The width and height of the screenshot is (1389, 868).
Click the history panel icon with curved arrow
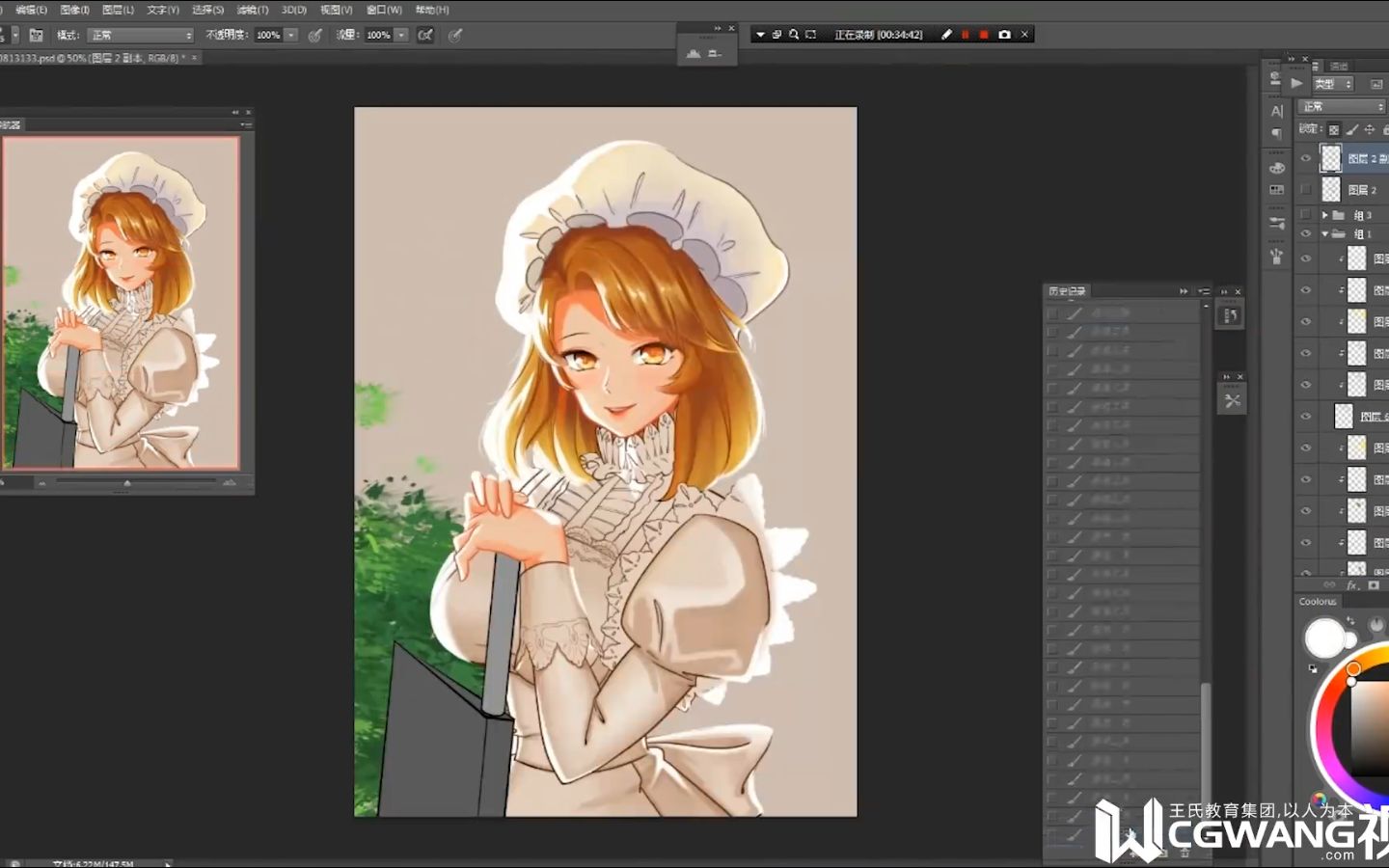pos(1231,315)
